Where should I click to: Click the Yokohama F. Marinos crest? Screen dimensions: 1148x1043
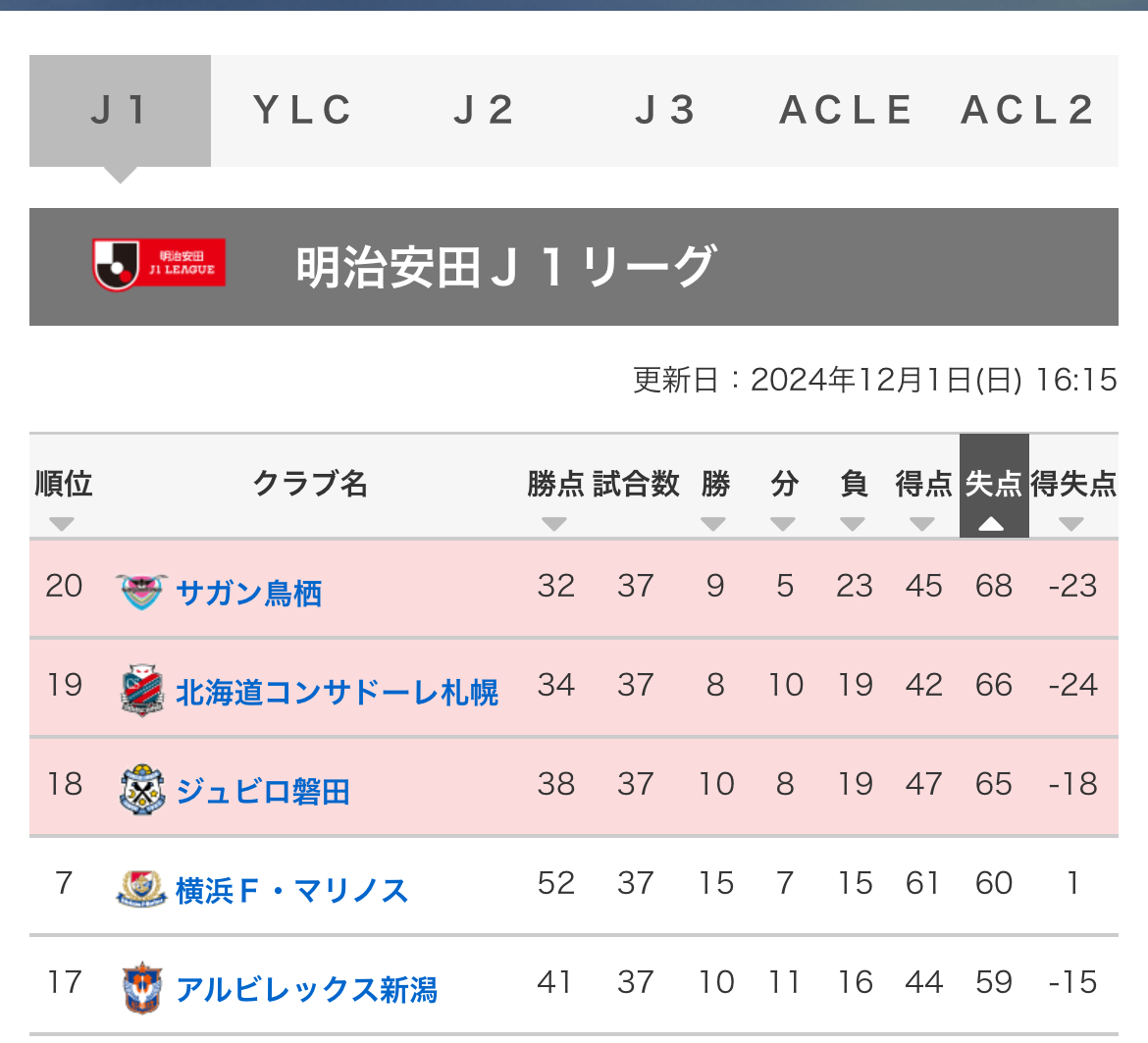click(141, 889)
